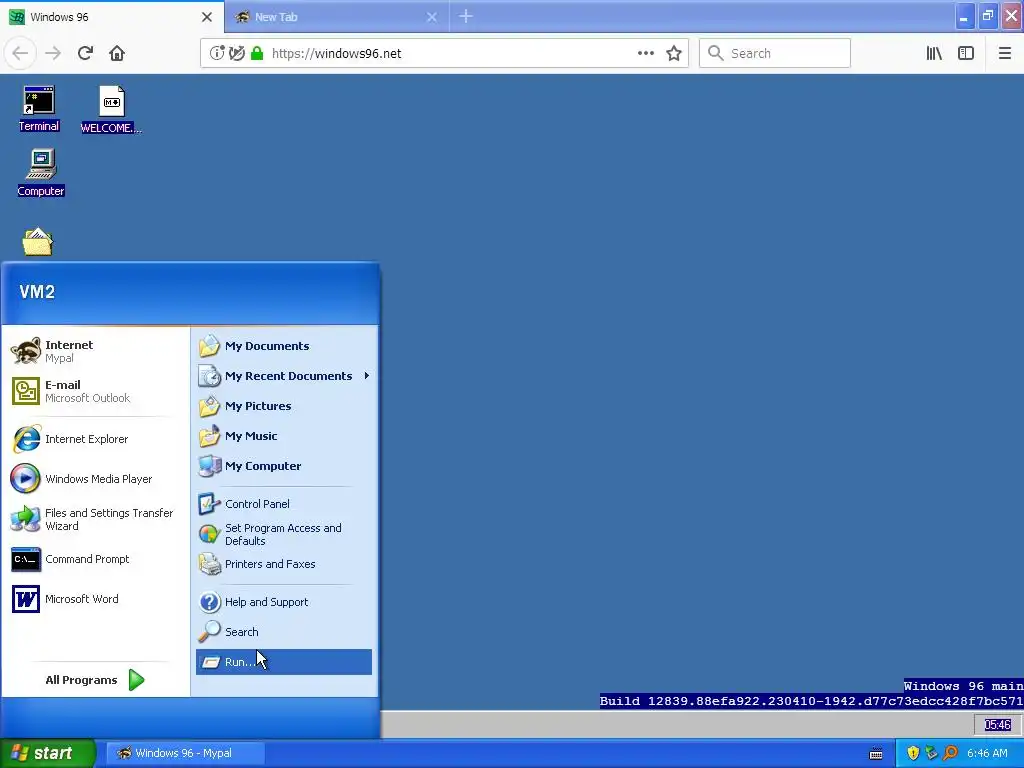The width and height of the screenshot is (1024, 768).
Task: Expand All Programs list
Action: point(95,680)
